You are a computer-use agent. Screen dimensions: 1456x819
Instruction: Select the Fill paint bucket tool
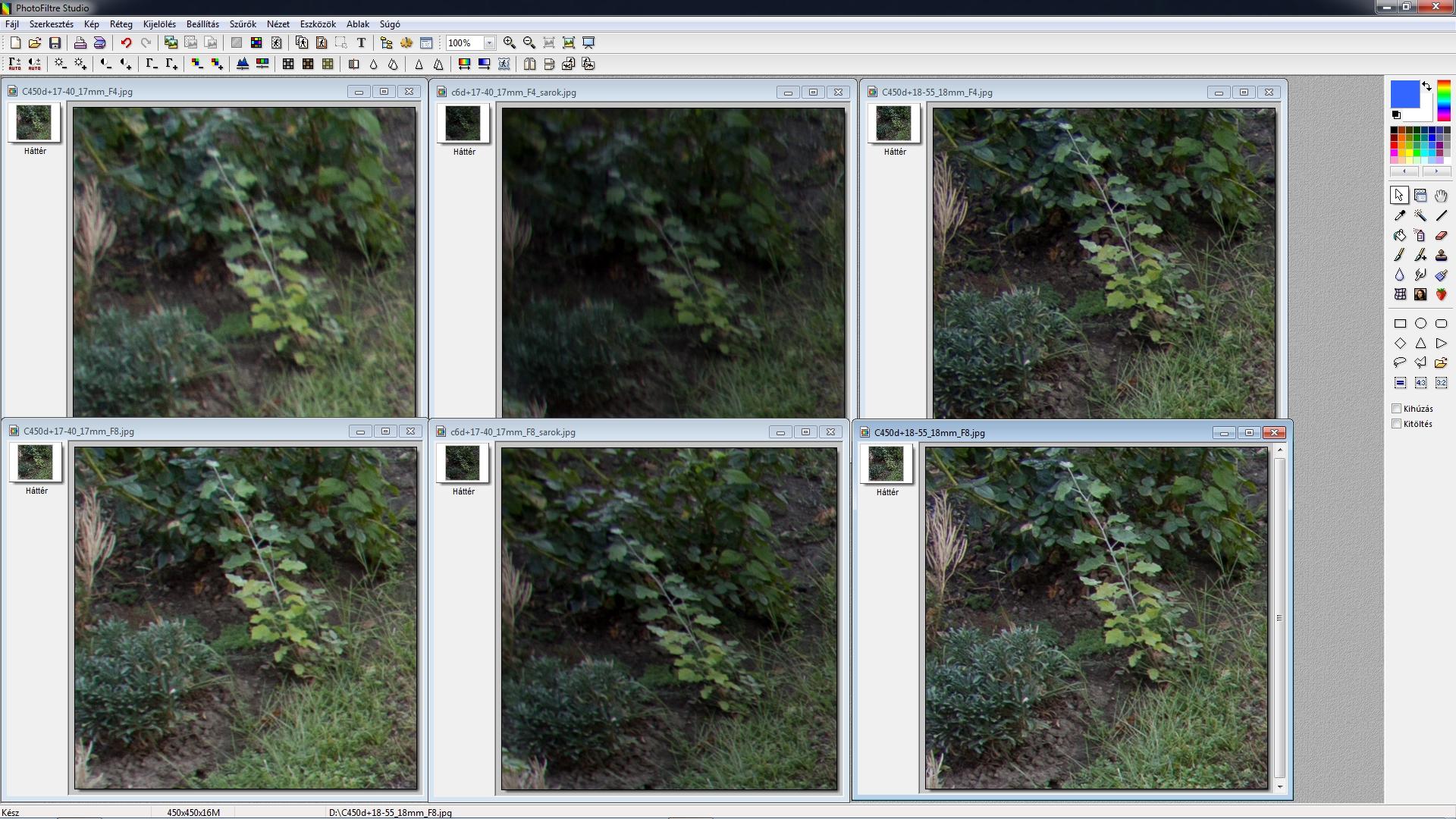[x=1400, y=235]
